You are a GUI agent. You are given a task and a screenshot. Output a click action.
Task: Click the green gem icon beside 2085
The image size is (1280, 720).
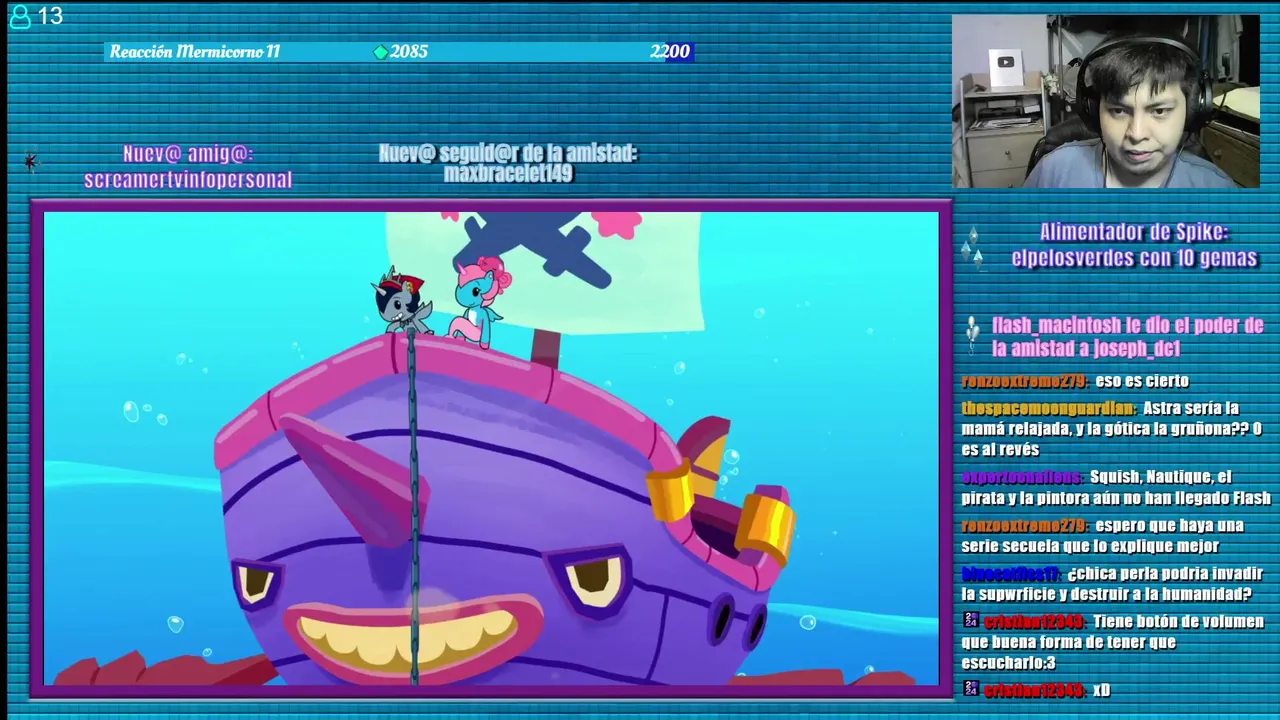380,52
